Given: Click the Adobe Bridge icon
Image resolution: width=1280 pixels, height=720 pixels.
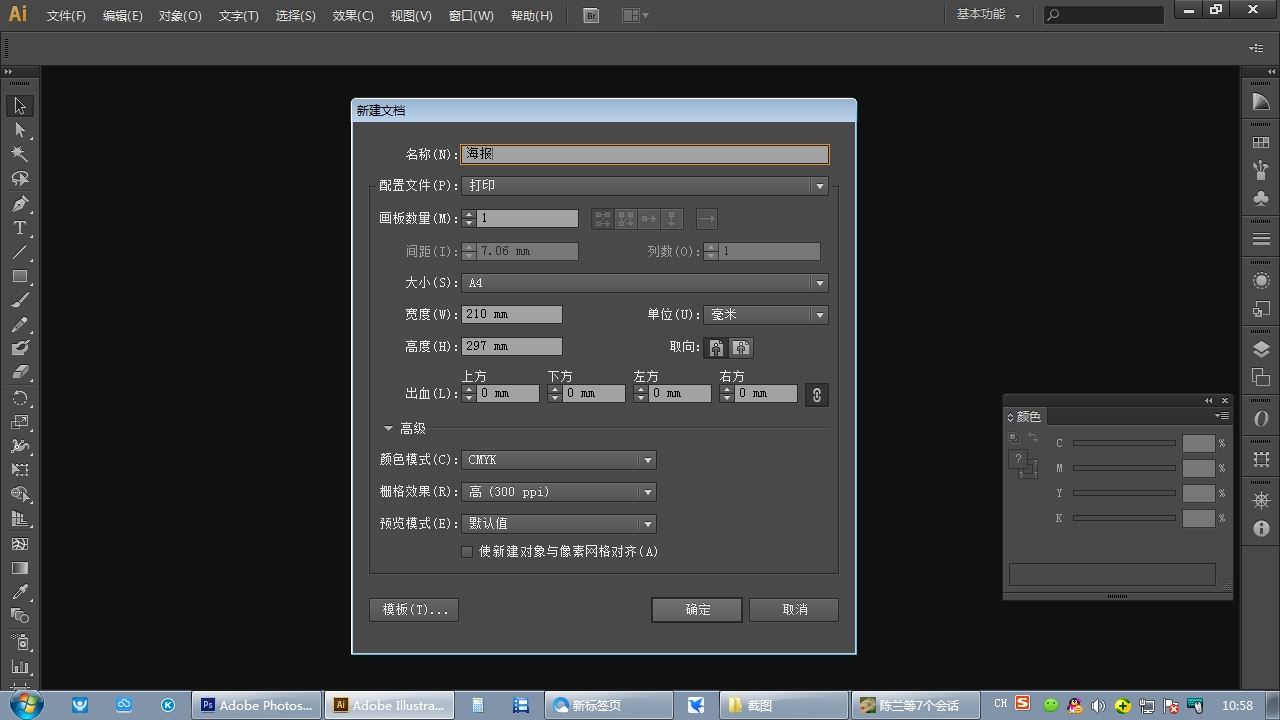Looking at the screenshot, I should (591, 15).
